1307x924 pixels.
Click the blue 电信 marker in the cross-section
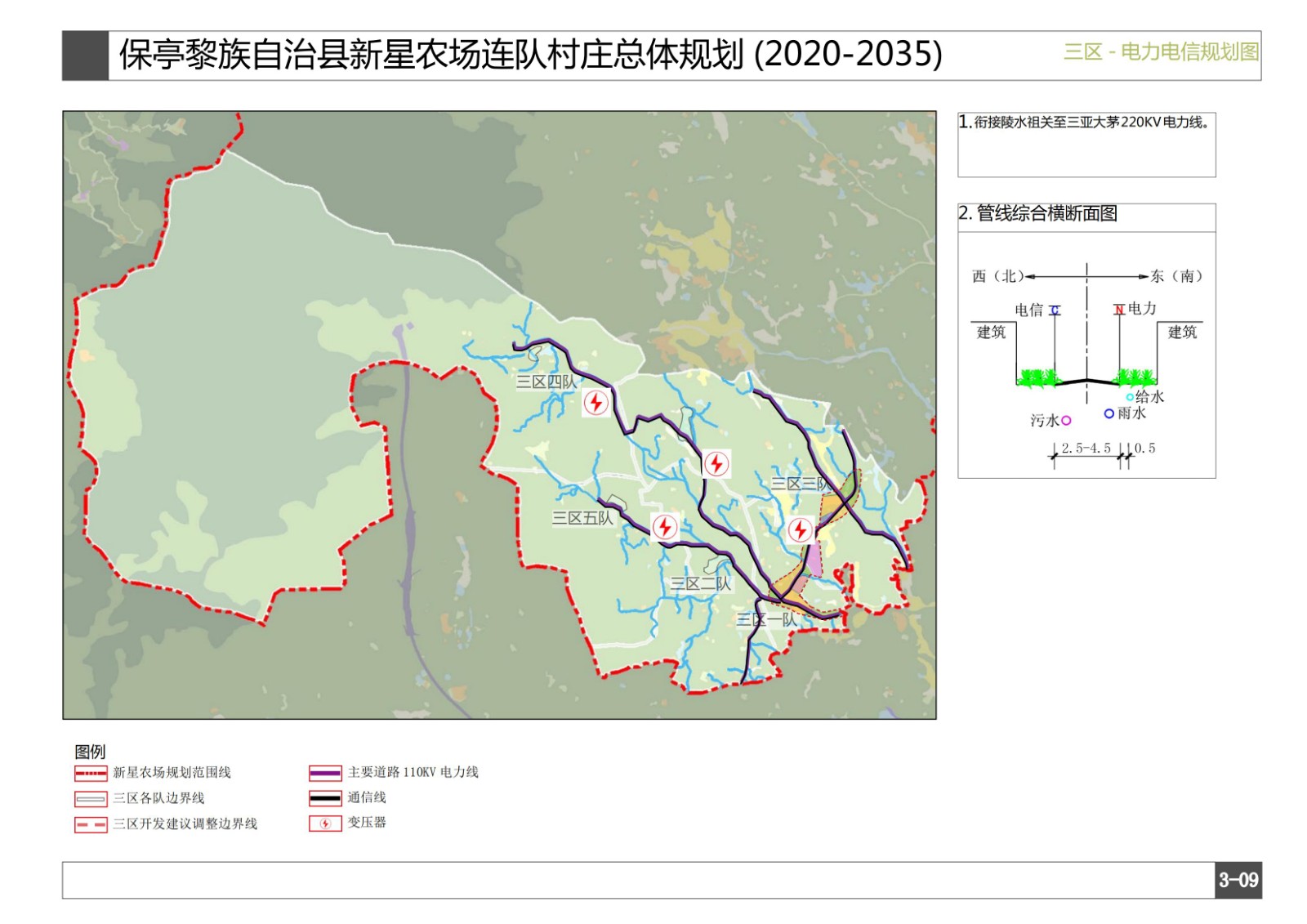(1055, 310)
